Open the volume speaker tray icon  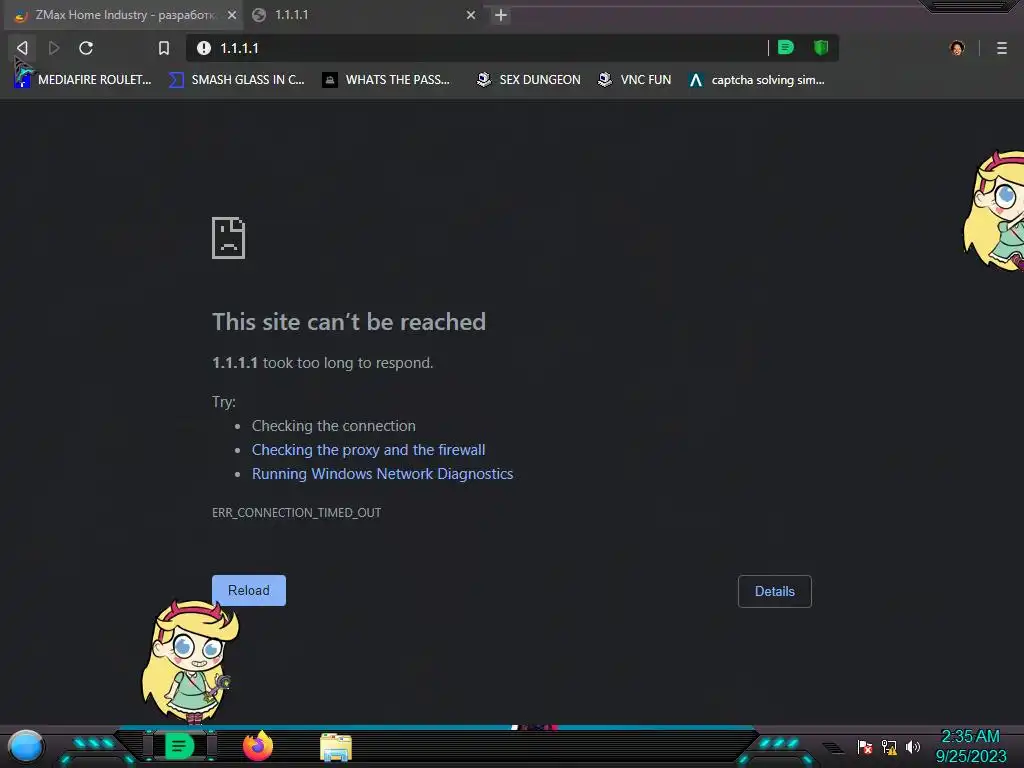pos(913,746)
